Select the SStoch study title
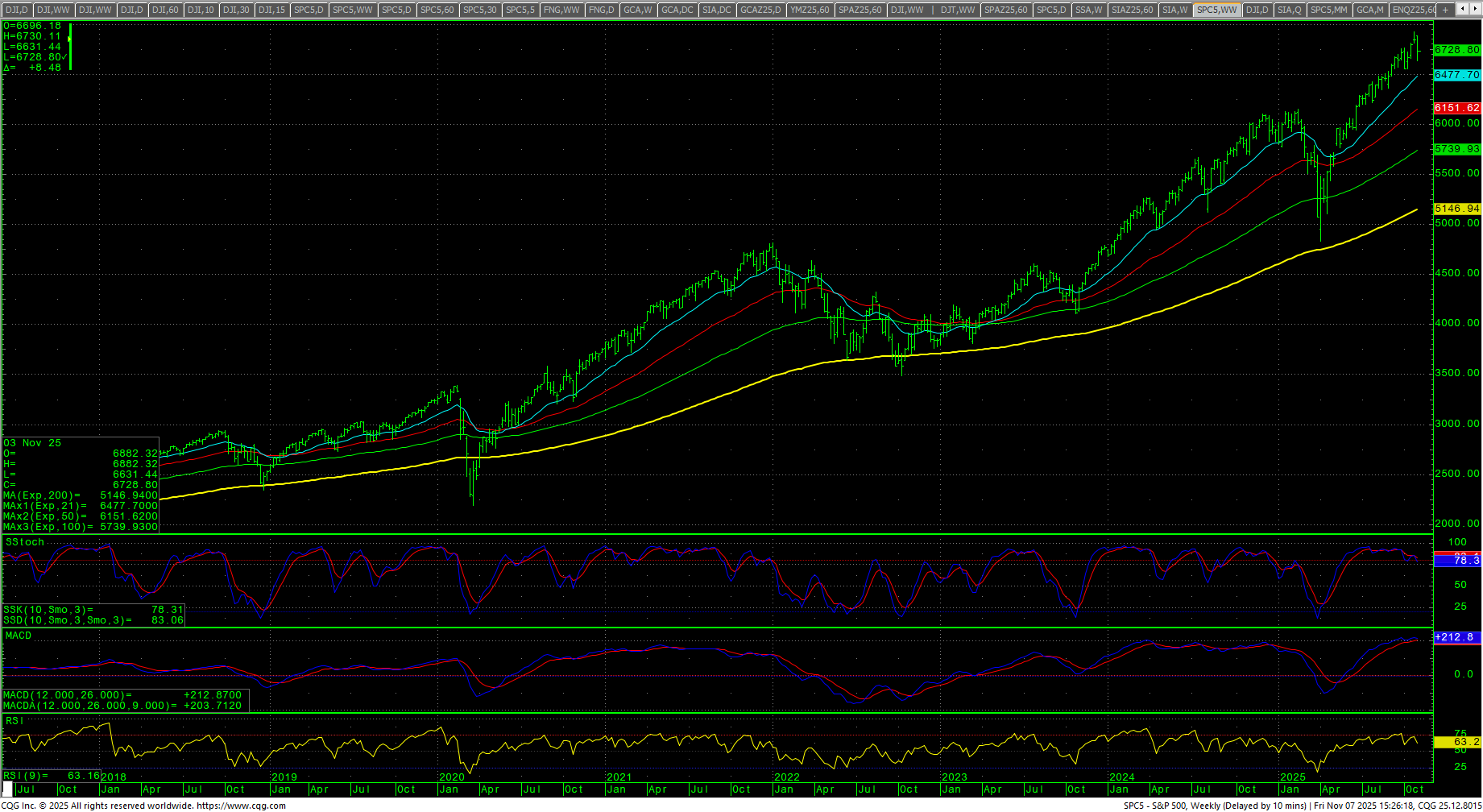Image resolution: width=1483 pixels, height=812 pixels. 25,542
